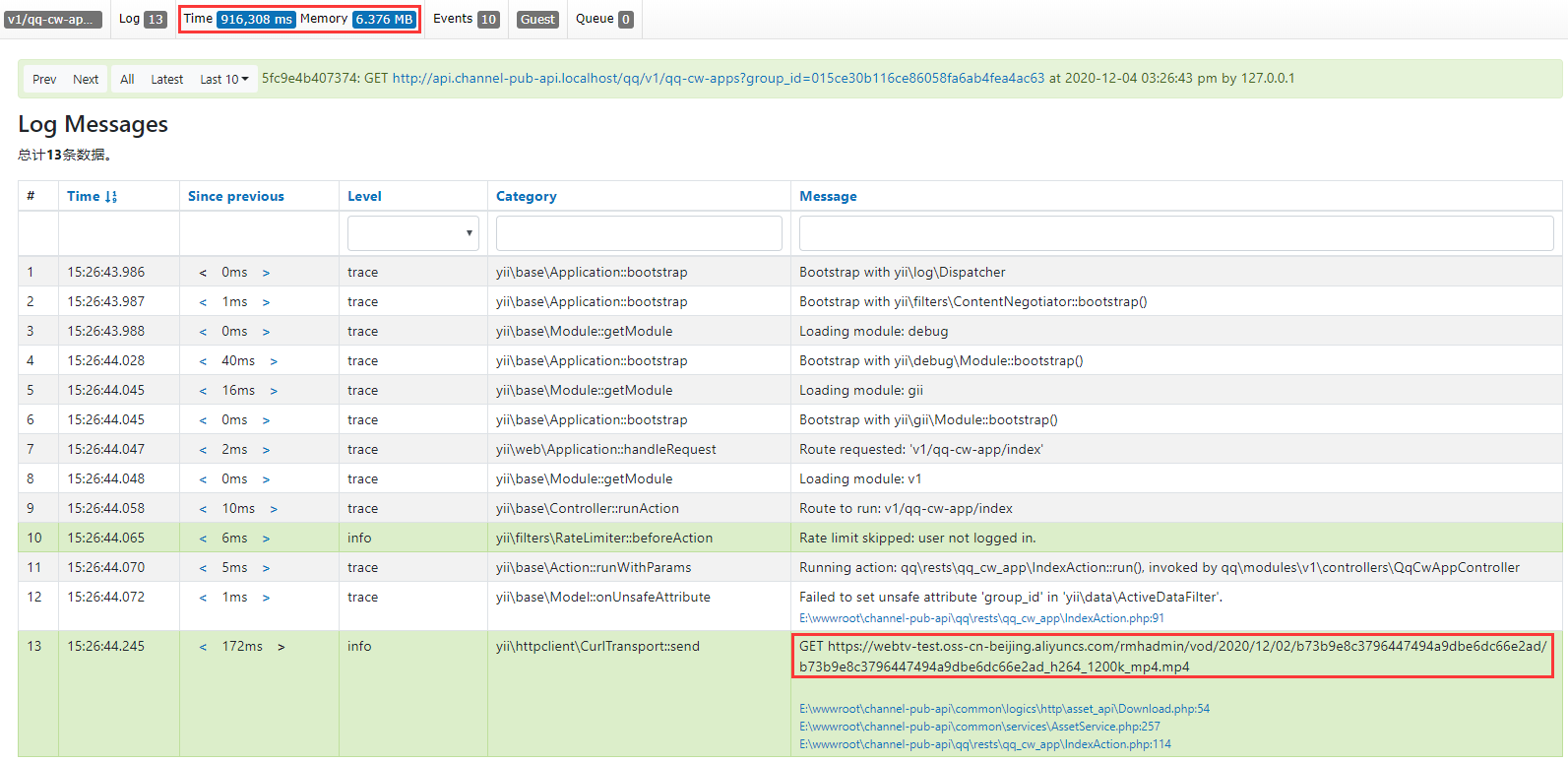1568x762 pixels.
Task: Jump to next entry from row 4
Action: 274,361
